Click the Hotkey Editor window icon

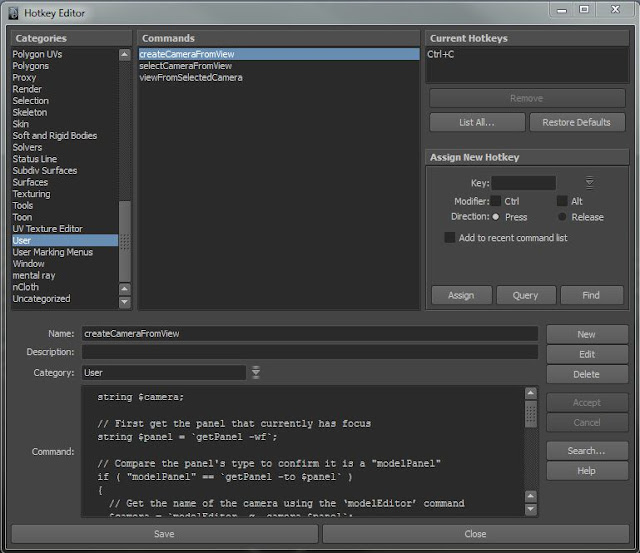(x=13, y=13)
